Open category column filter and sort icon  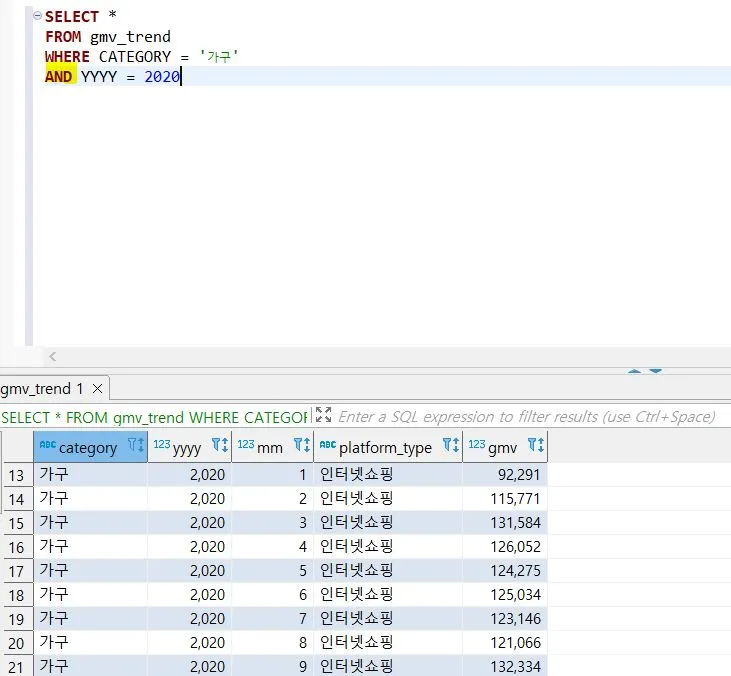[x=136, y=445]
